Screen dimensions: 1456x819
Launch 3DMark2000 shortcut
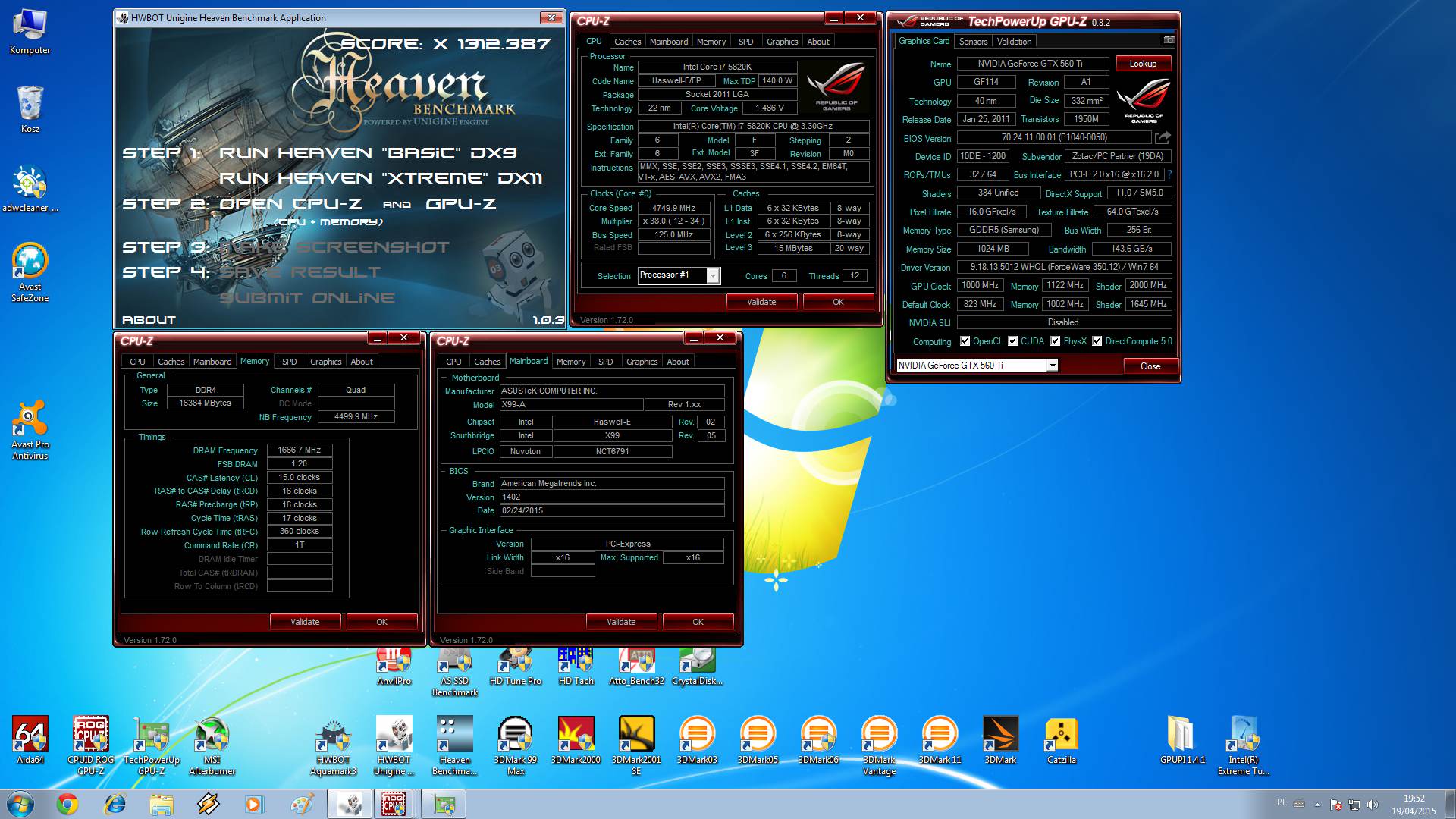click(x=576, y=739)
